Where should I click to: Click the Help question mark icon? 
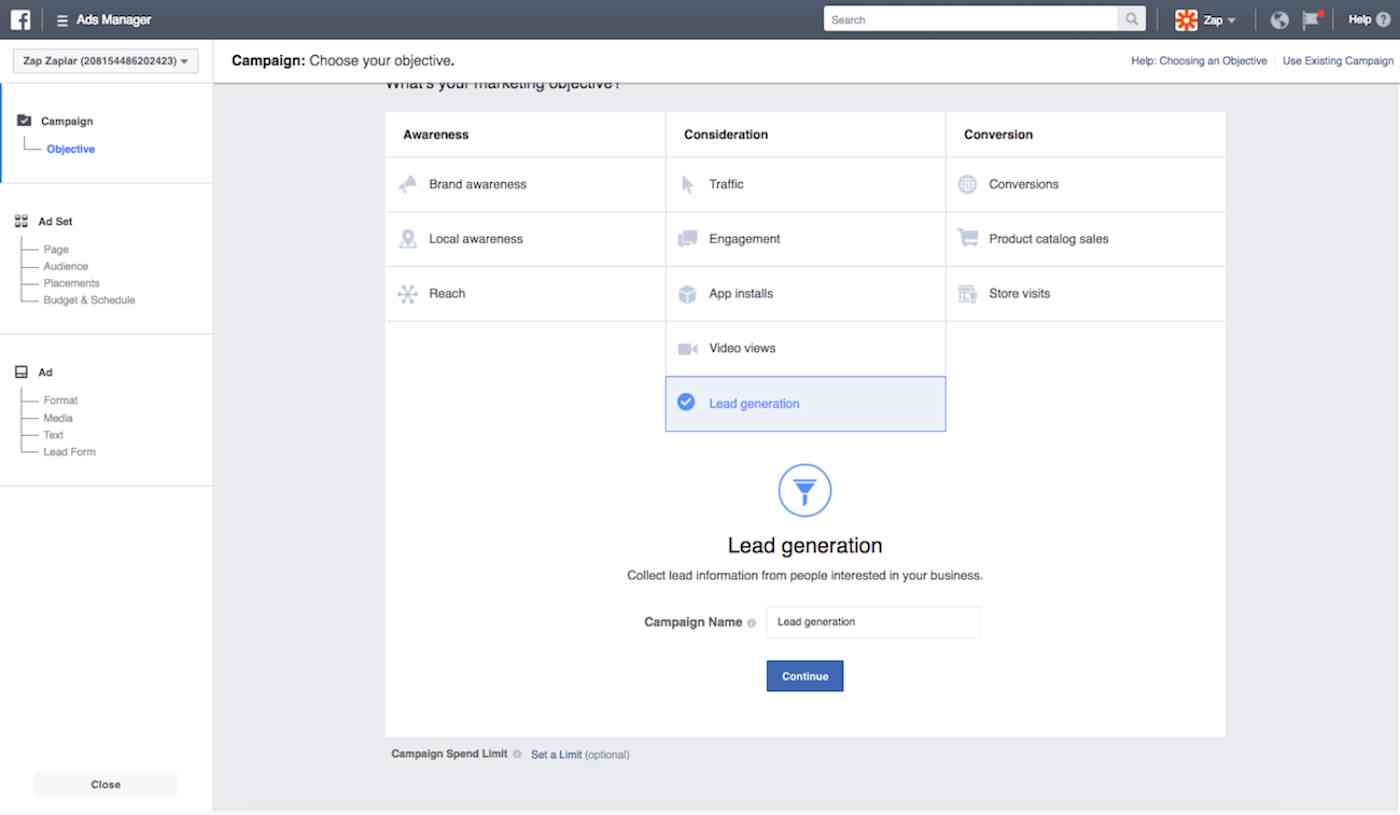[1383, 19]
